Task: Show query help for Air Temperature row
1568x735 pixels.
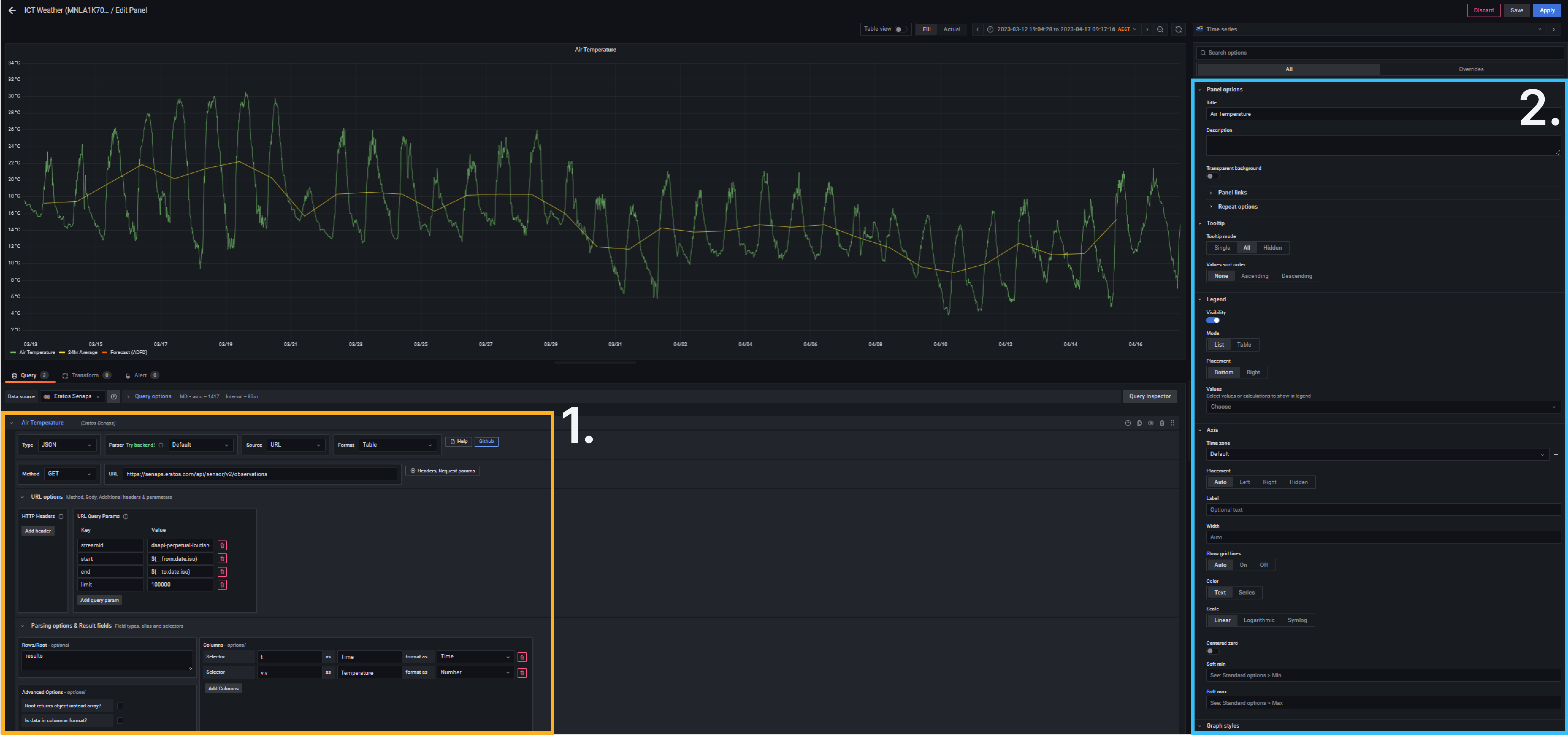Action: [x=1128, y=423]
